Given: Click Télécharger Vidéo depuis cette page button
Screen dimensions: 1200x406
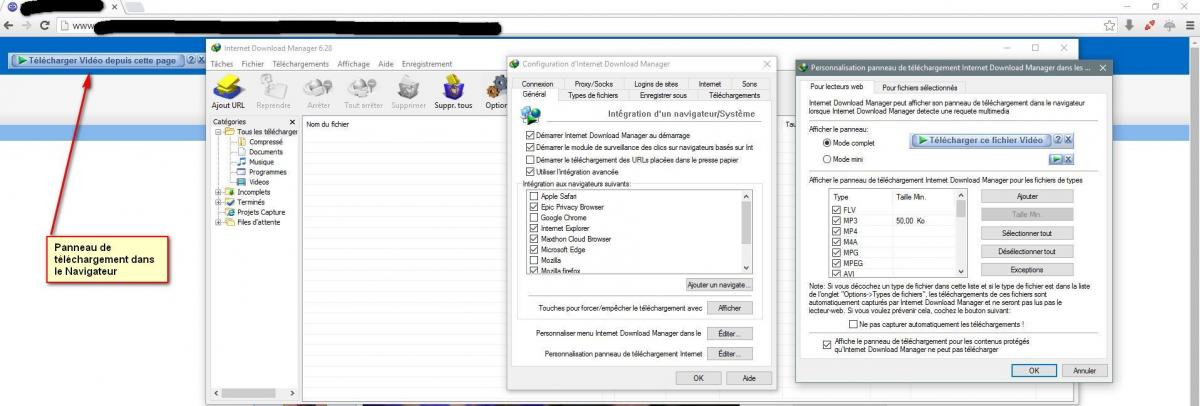Looking at the screenshot, I should (x=97, y=60).
